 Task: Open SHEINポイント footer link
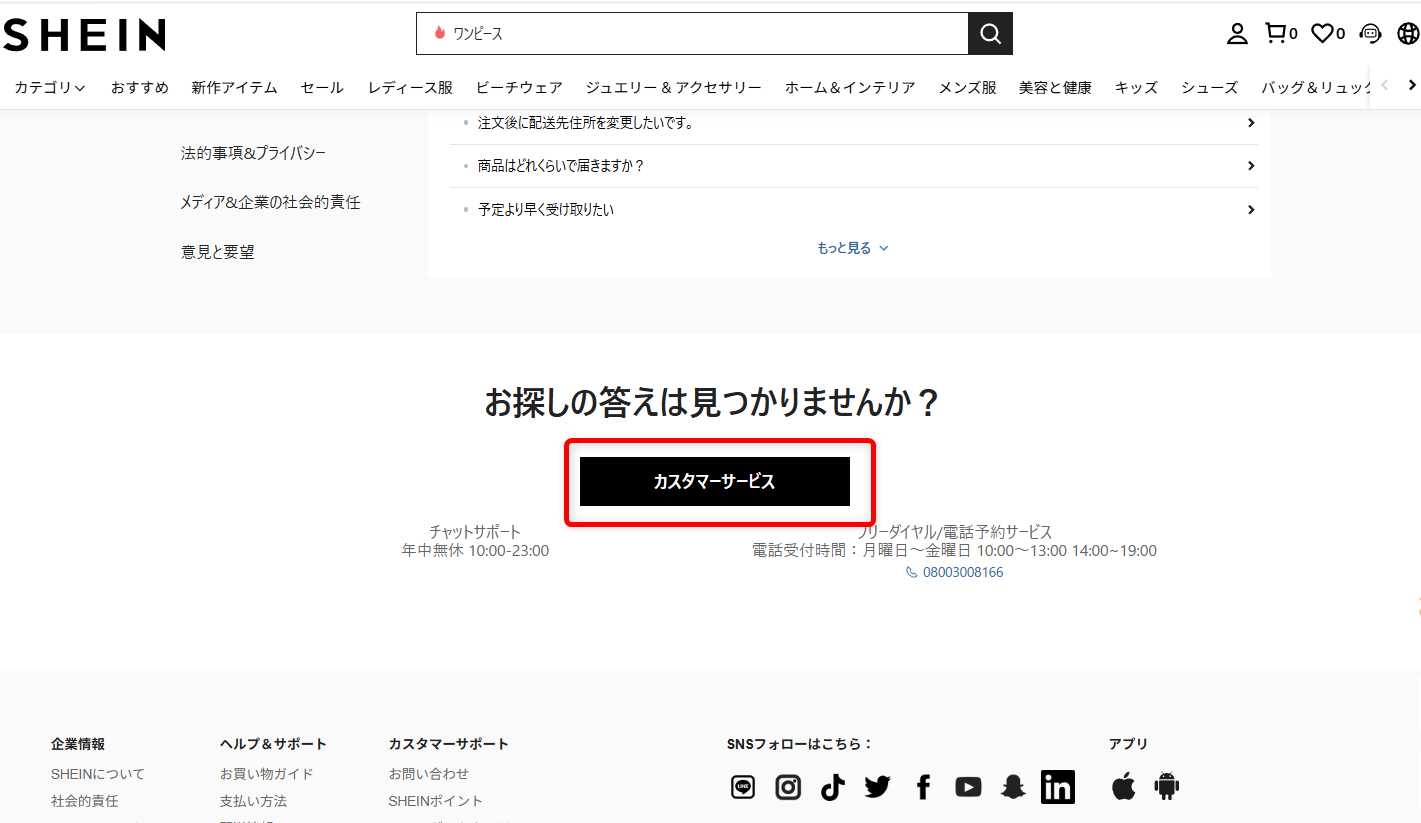(x=436, y=801)
